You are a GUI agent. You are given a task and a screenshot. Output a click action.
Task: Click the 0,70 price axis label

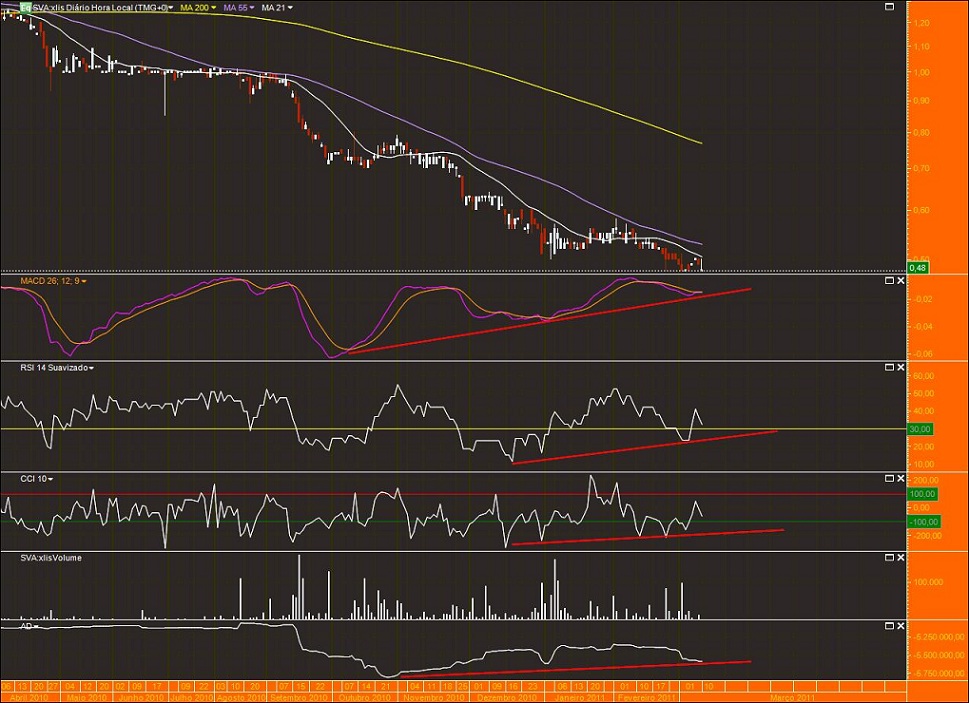tap(921, 167)
